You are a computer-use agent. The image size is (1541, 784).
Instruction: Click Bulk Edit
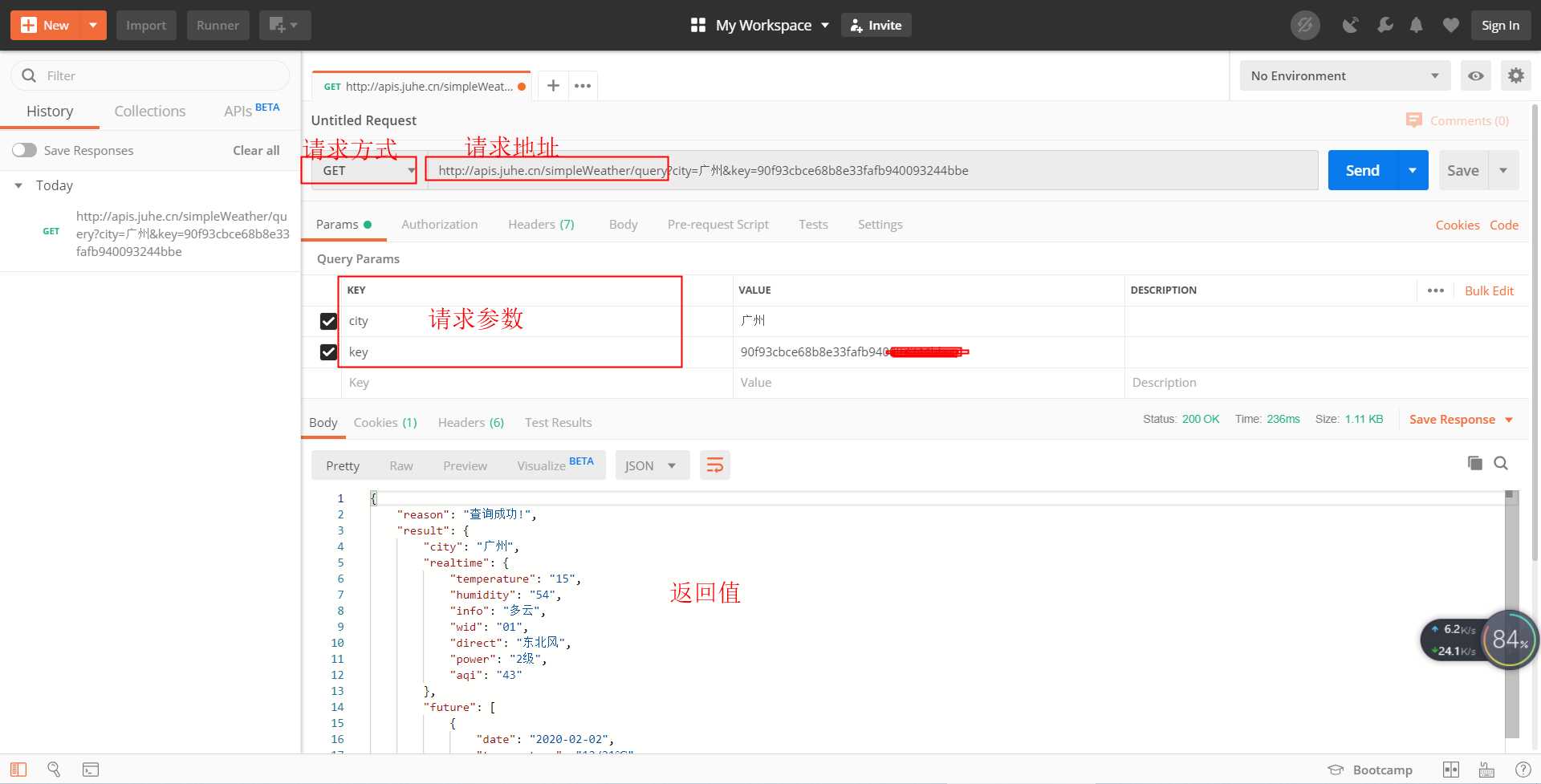[1489, 290]
